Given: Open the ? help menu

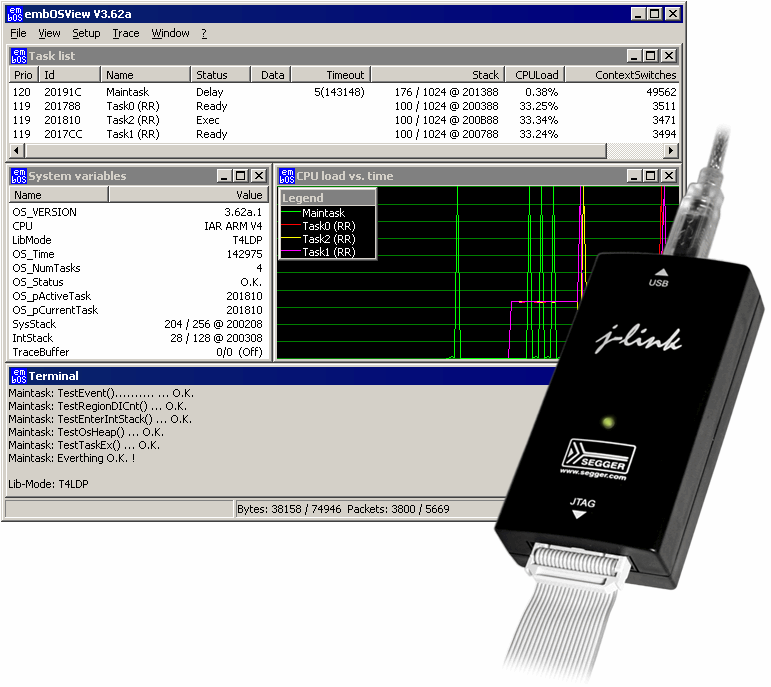Looking at the screenshot, I should coord(204,33).
